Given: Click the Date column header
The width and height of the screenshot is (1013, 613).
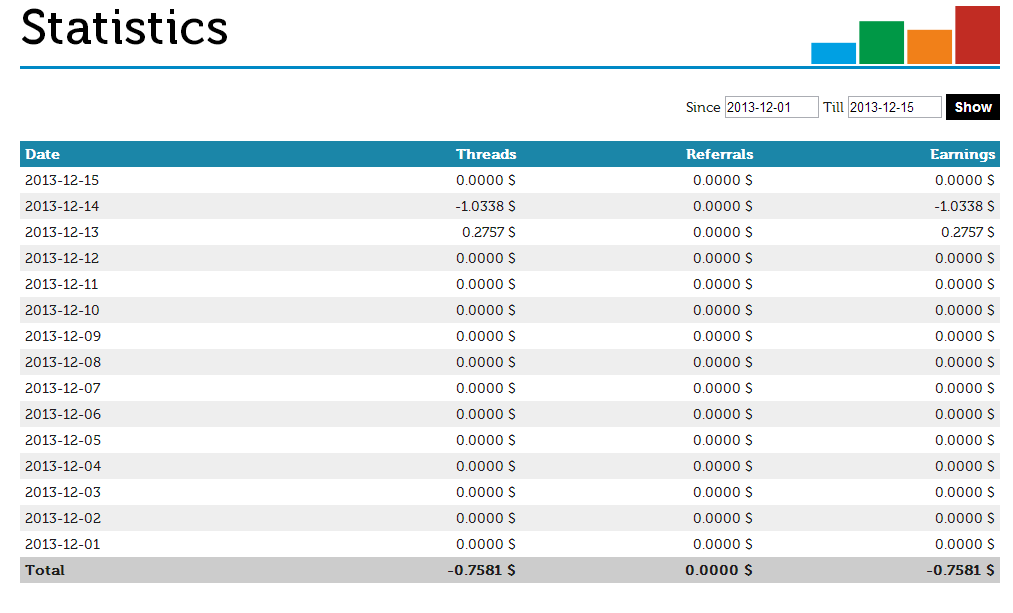Looking at the screenshot, I should pyautogui.click(x=43, y=154).
